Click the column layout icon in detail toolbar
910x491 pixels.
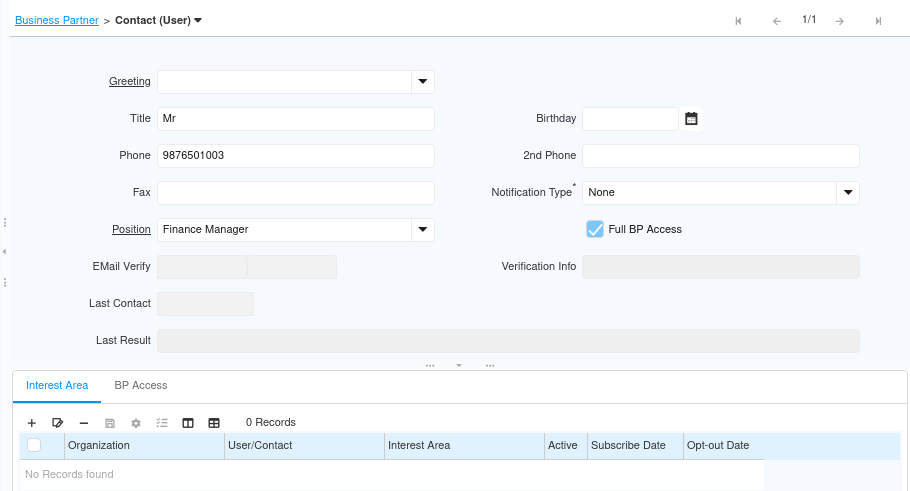(x=188, y=423)
